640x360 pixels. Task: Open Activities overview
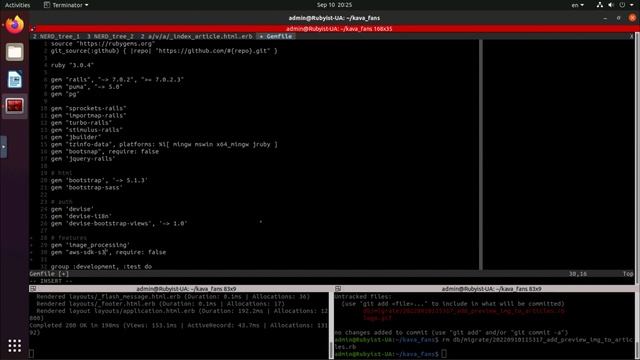[x=18, y=5]
